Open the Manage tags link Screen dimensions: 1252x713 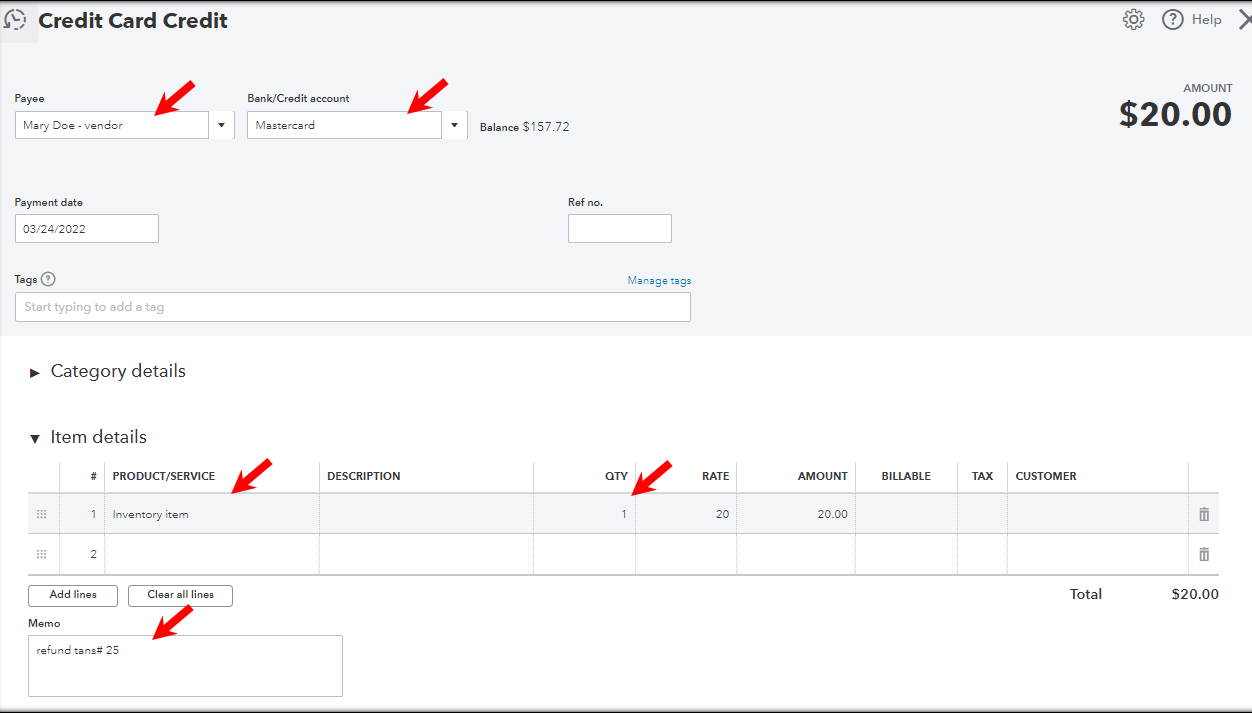click(x=659, y=280)
